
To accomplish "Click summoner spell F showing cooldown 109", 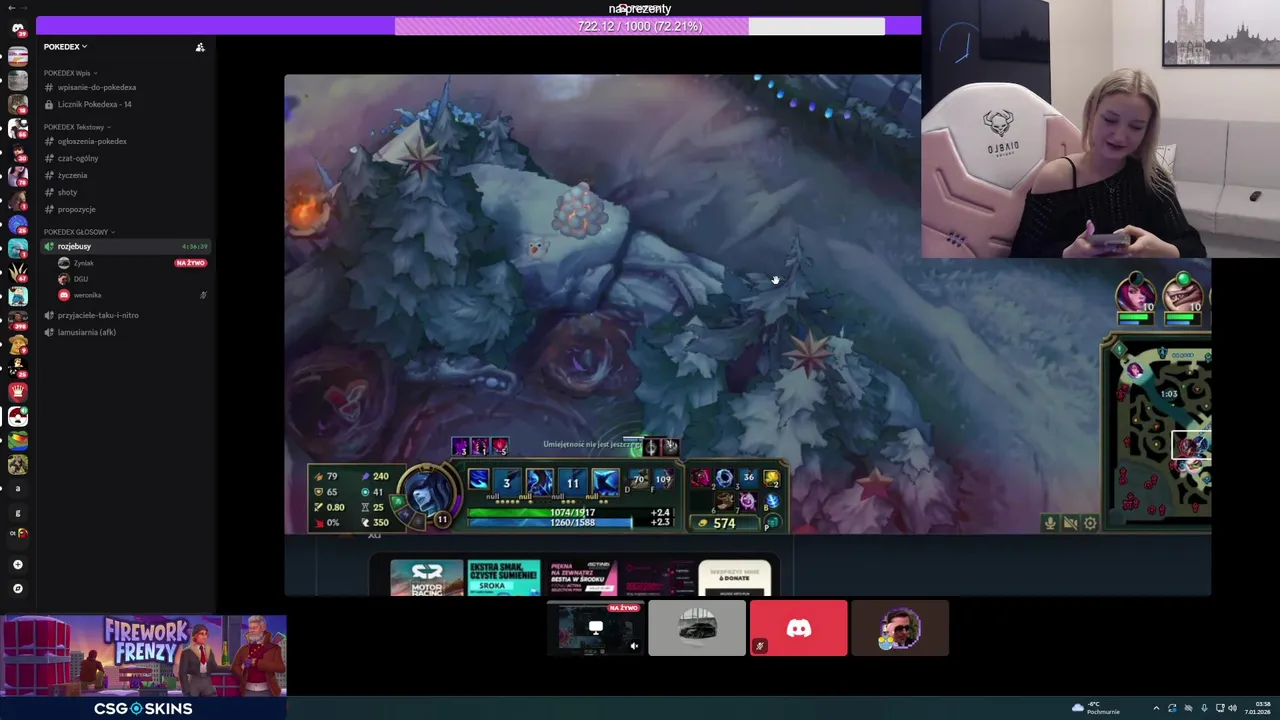I will click(662, 480).
